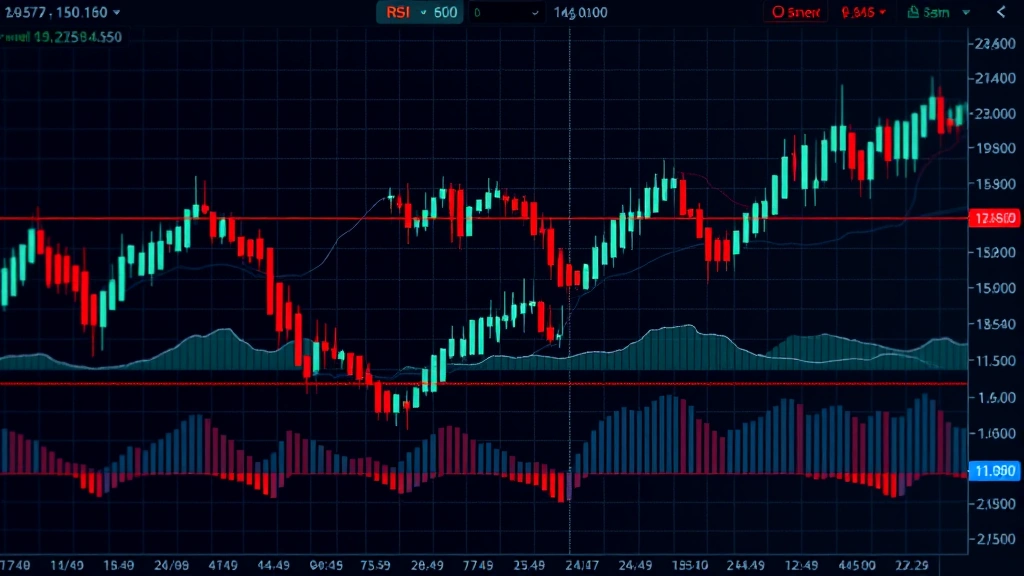Toggle the horizontal red resistance line
1024x576 pixels.
pyautogui.click(x=500, y=218)
